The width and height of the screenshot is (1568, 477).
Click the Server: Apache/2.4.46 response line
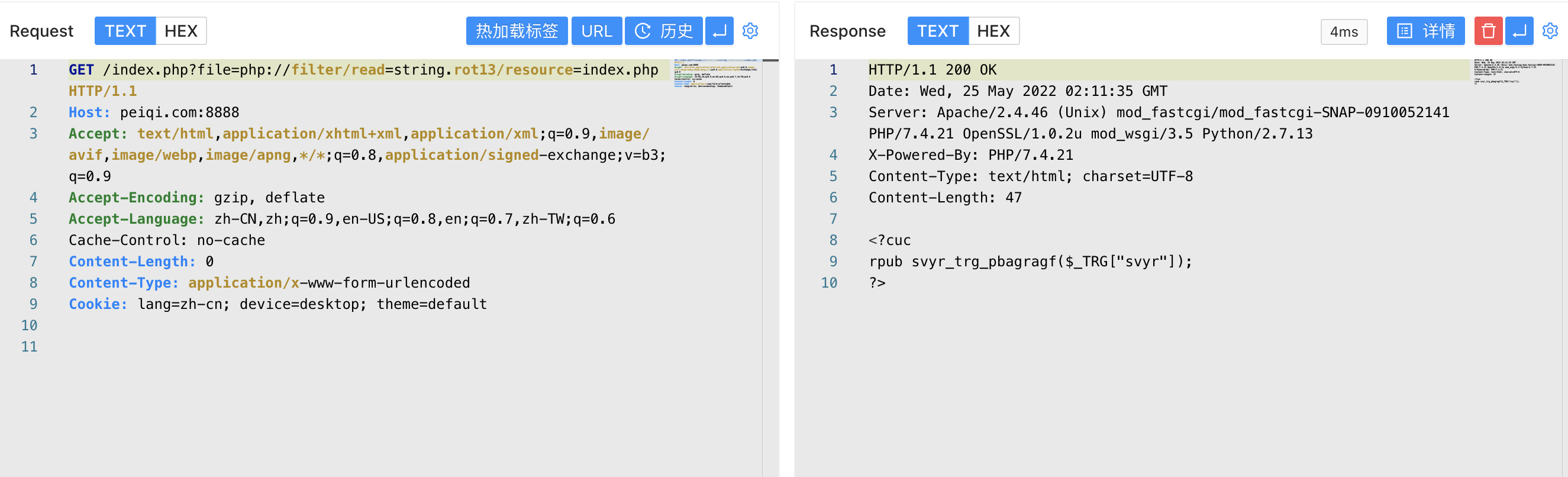pyautogui.click(x=1159, y=123)
